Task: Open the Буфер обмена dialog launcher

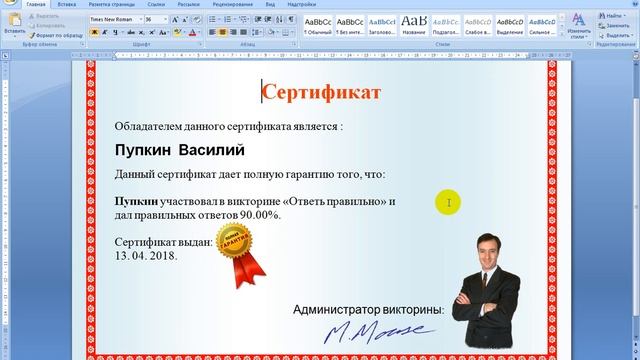Action: [x=82, y=44]
